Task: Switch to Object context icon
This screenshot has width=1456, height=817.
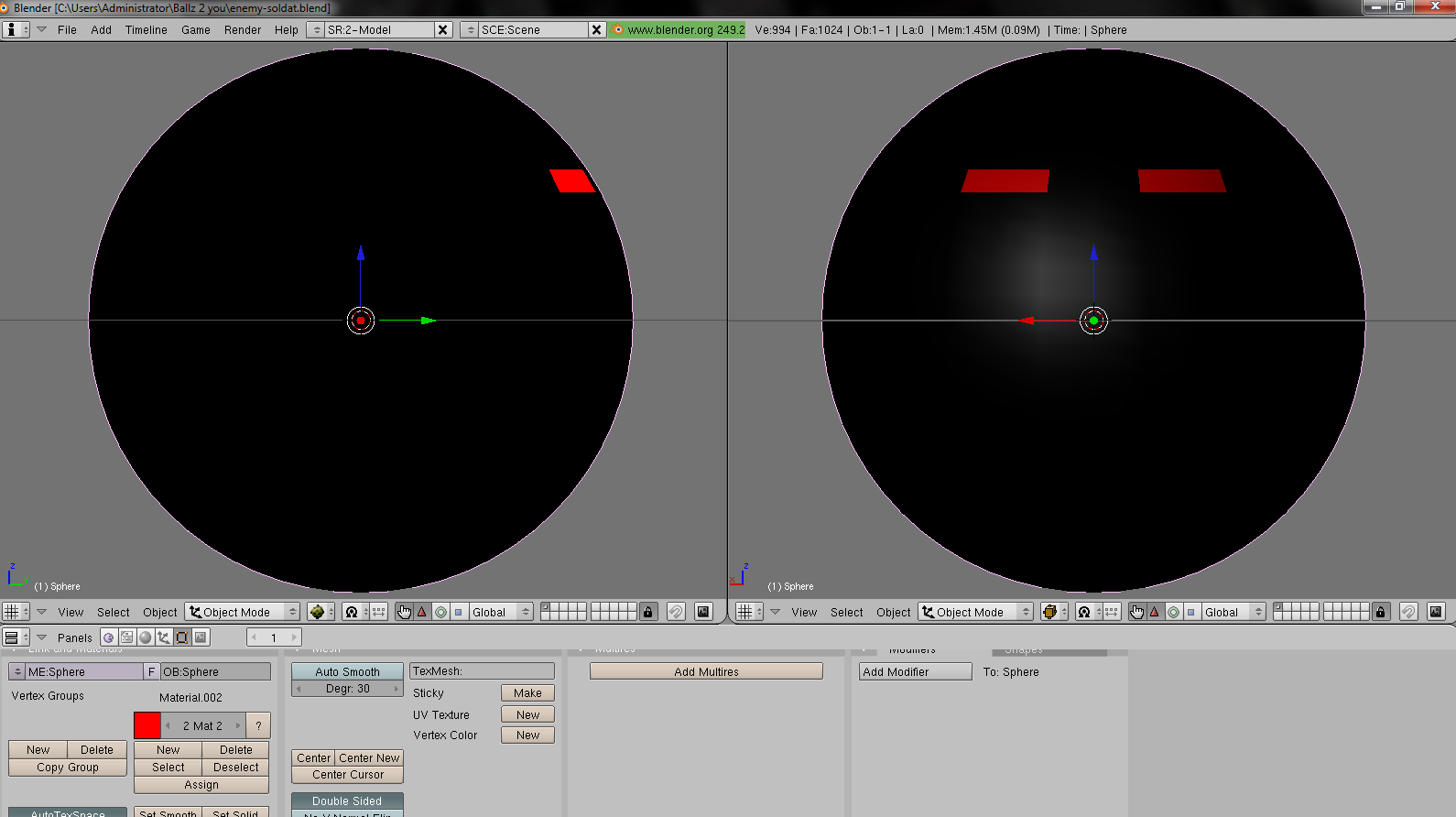Action: click(163, 637)
